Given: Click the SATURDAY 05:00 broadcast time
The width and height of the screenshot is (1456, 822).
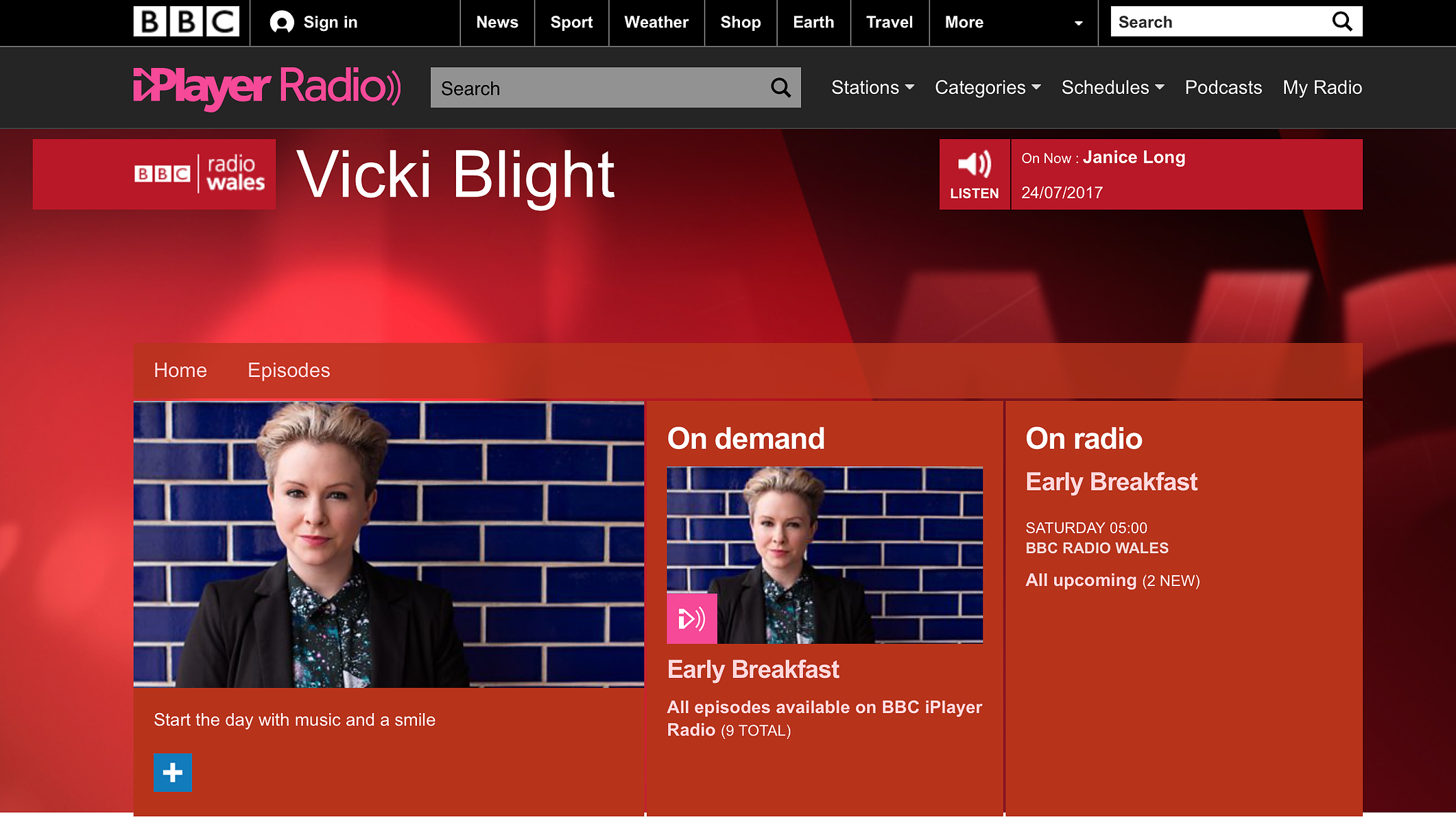Looking at the screenshot, I should pos(1086,528).
